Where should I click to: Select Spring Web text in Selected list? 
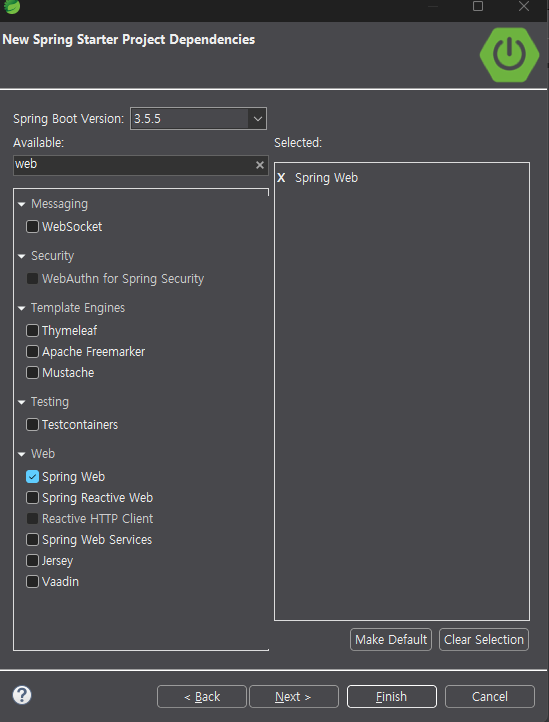coord(326,178)
